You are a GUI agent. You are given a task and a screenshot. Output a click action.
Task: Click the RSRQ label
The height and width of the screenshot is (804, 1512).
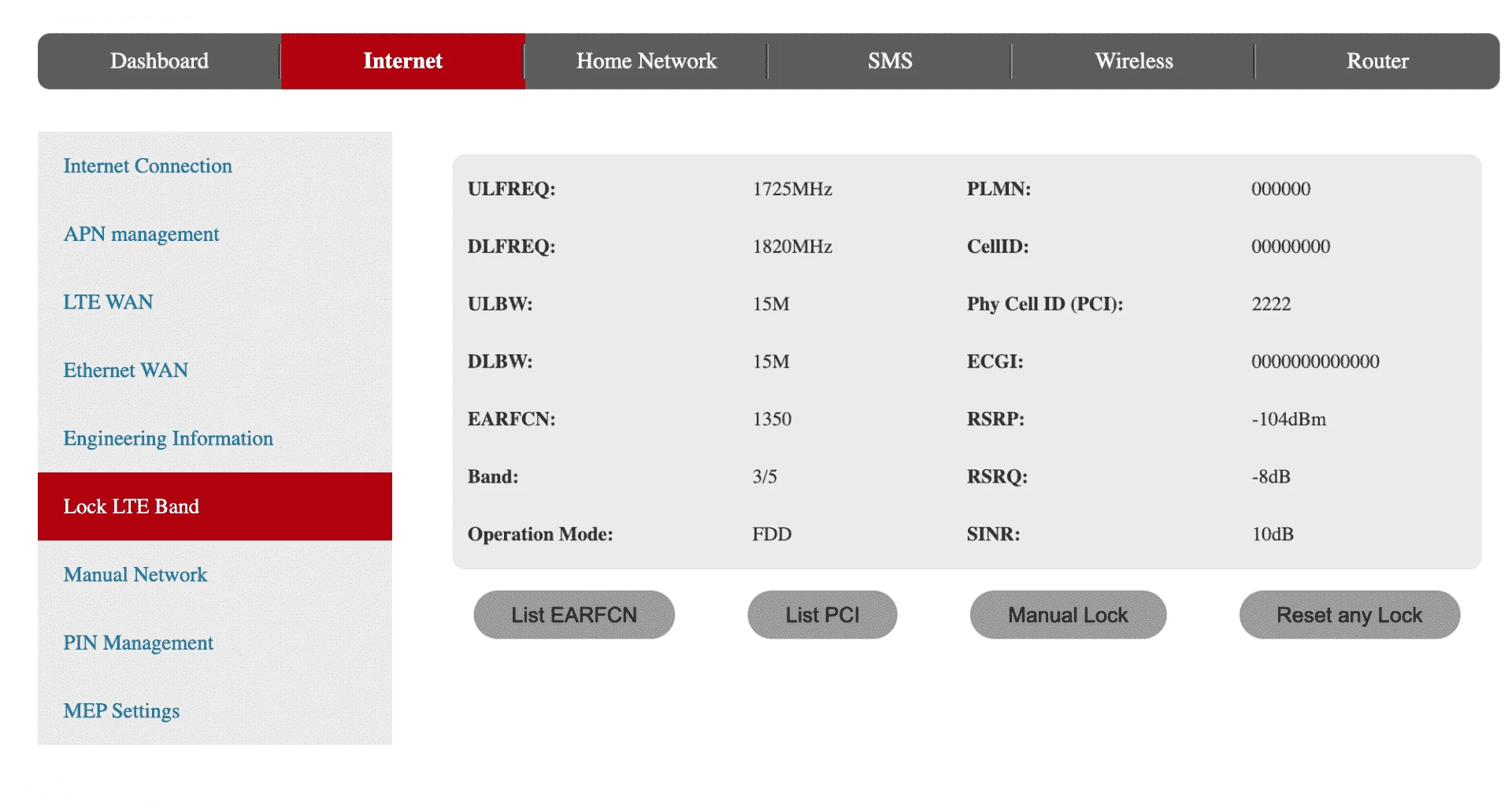point(997,476)
